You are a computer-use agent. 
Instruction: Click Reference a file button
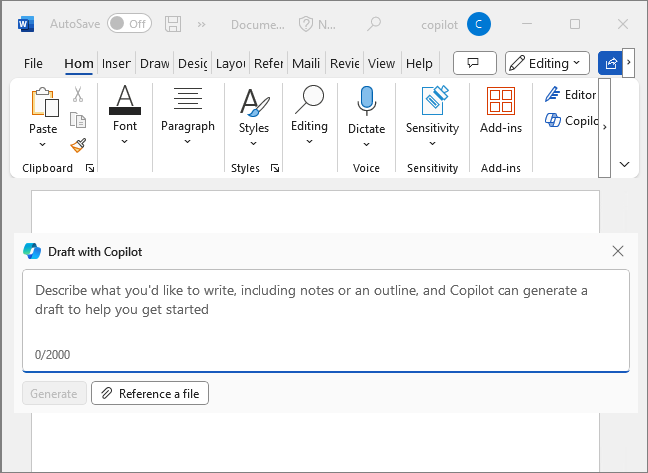tap(150, 393)
